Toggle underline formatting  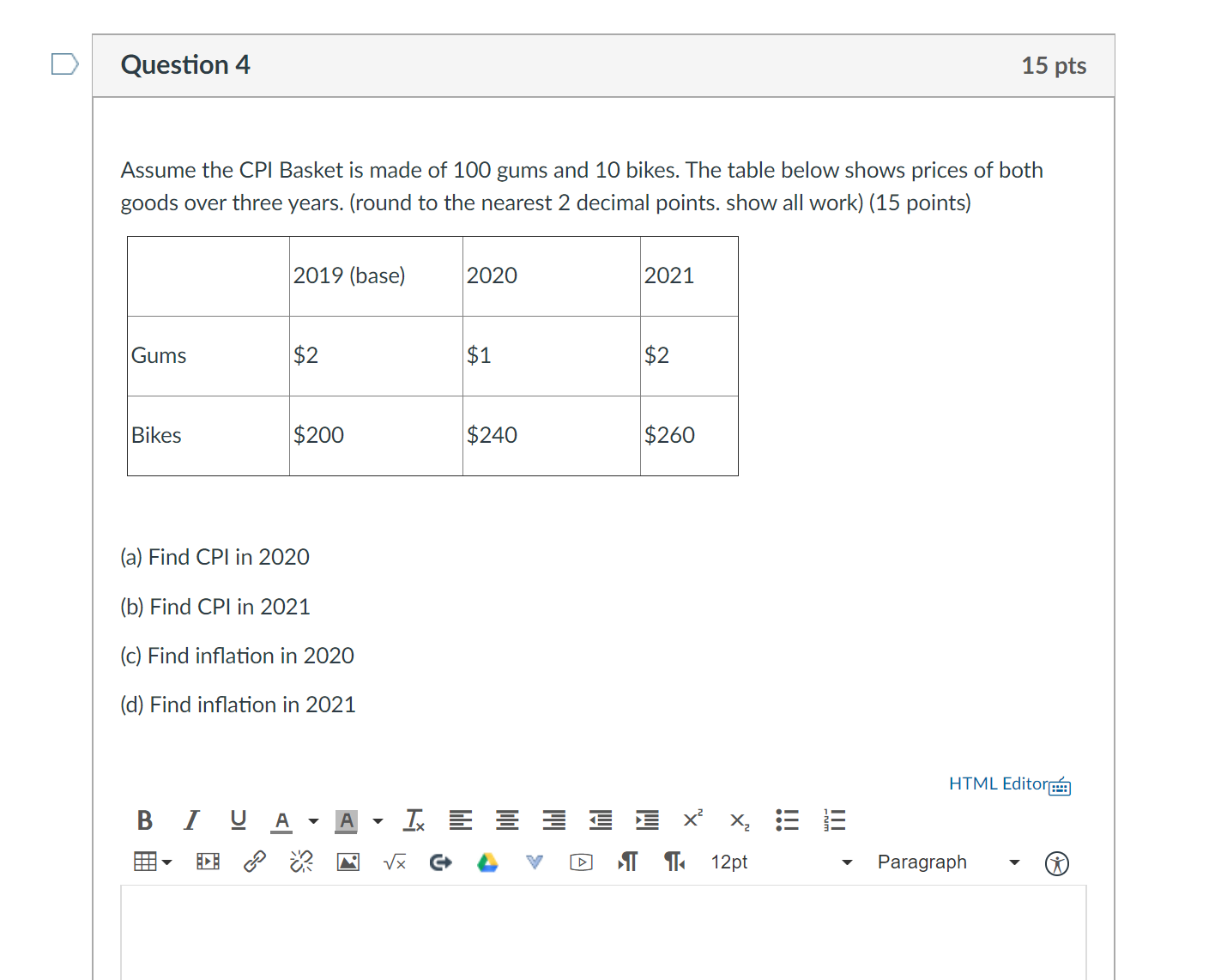pos(238,820)
